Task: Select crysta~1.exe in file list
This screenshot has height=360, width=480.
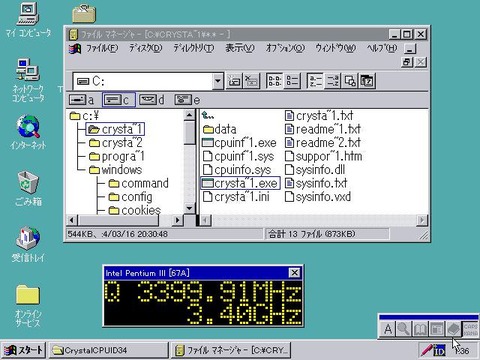Action: click(x=240, y=183)
